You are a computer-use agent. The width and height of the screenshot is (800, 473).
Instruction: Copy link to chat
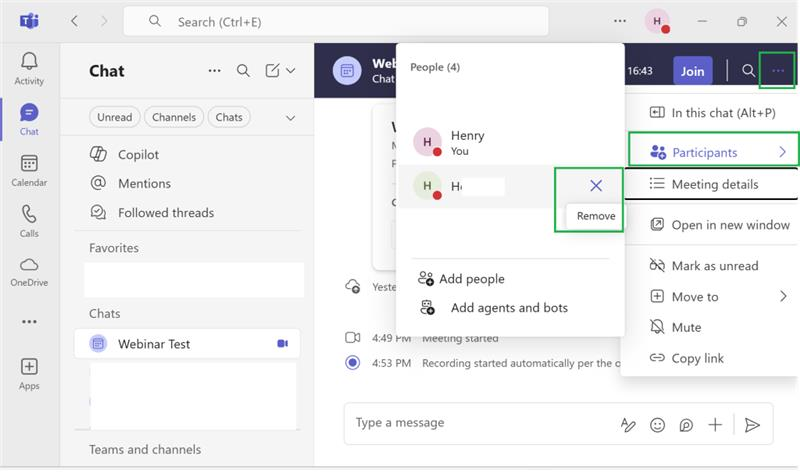(x=712, y=358)
